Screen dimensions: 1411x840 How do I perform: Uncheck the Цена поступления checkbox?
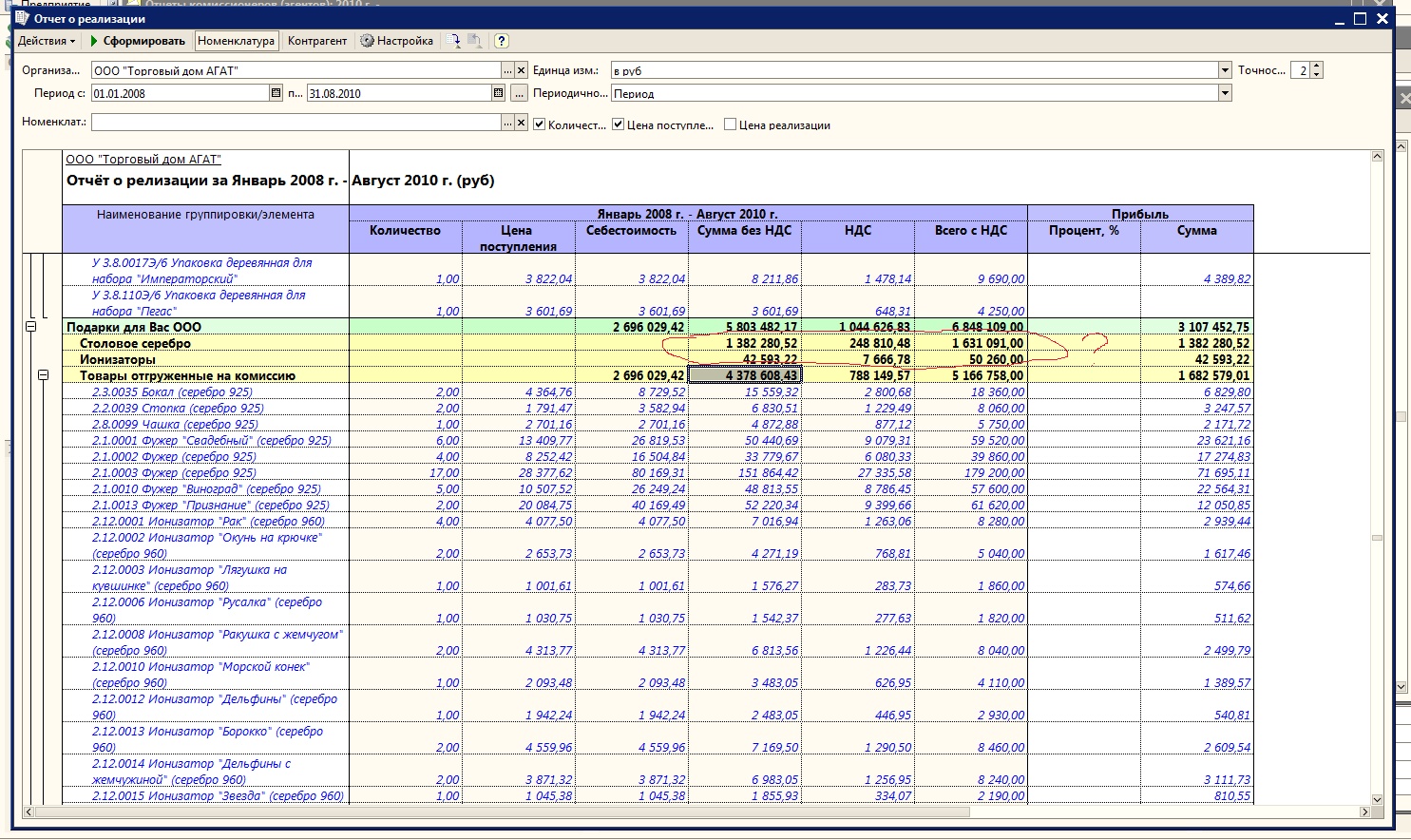coord(618,124)
